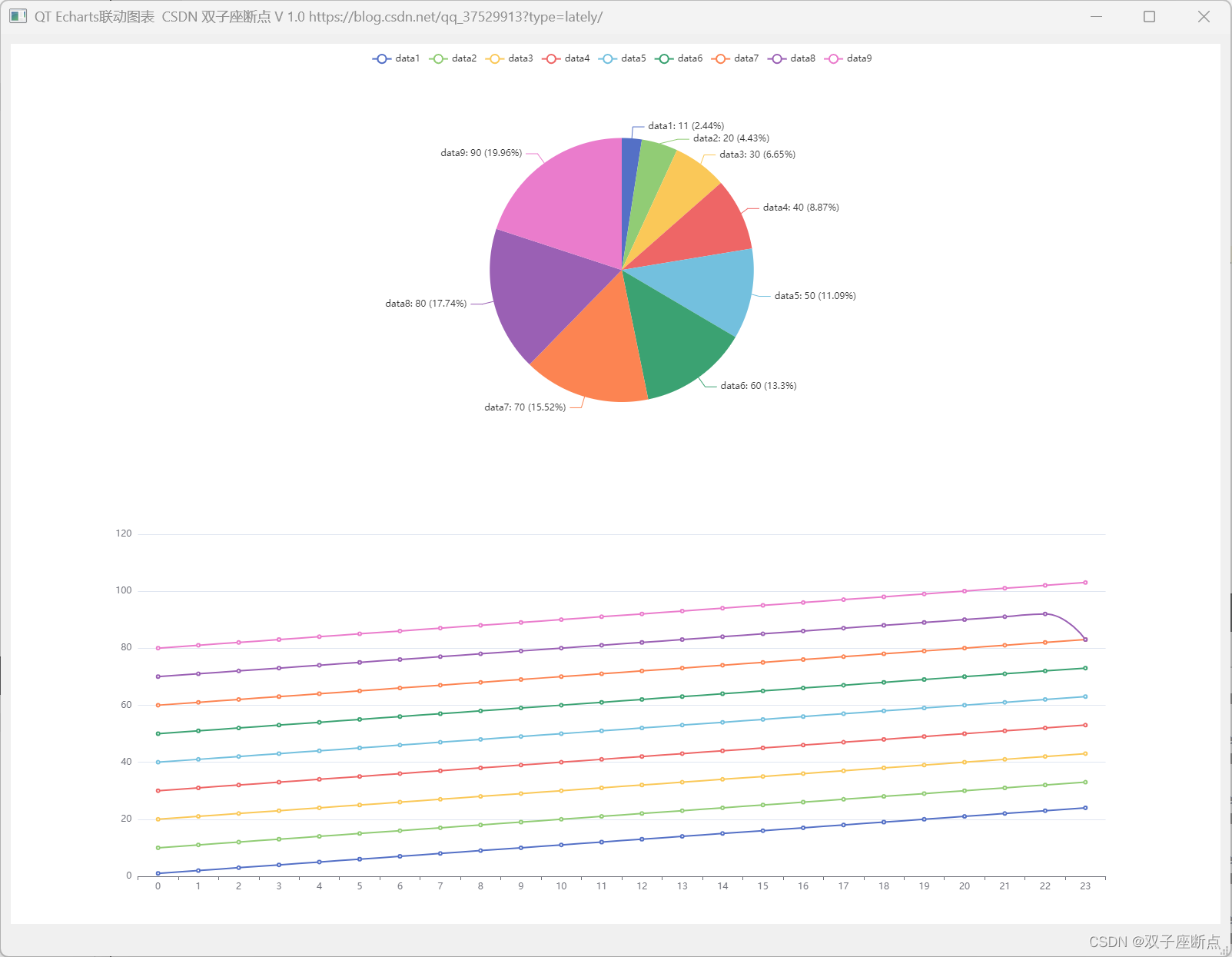Screen dimensions: 1232x957
Task: Click the data5 light-blue legend marker icon
Action: [x=608, y=58]
